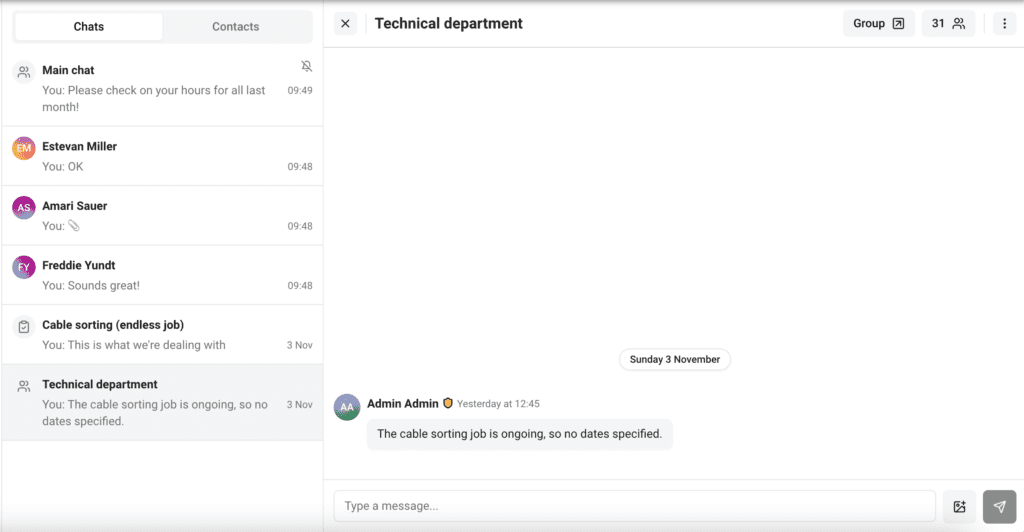Image resolution: width=1024 pixels, height=532 pixels.
Task: Close the Technical department chat panel
Action: point(345,24)
